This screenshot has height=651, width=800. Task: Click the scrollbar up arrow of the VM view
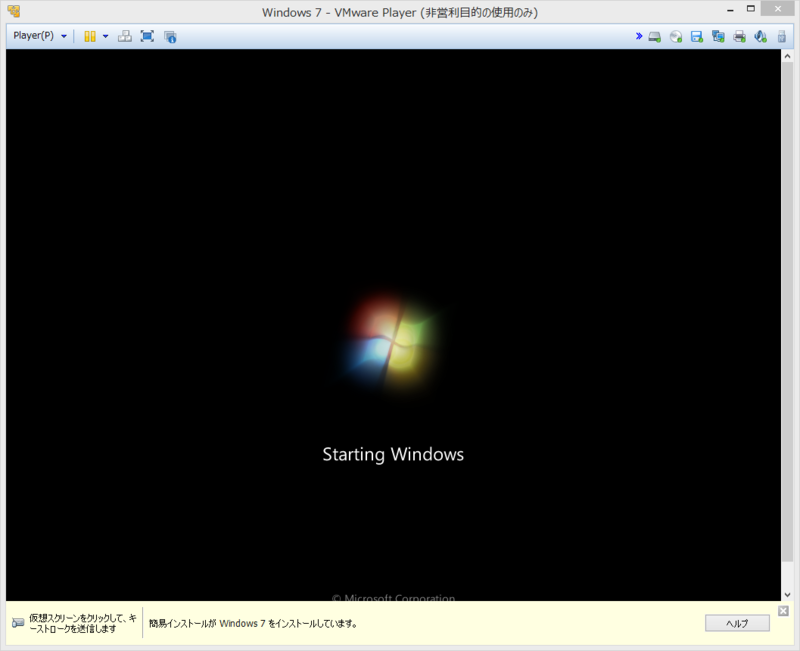coord(787,56)
